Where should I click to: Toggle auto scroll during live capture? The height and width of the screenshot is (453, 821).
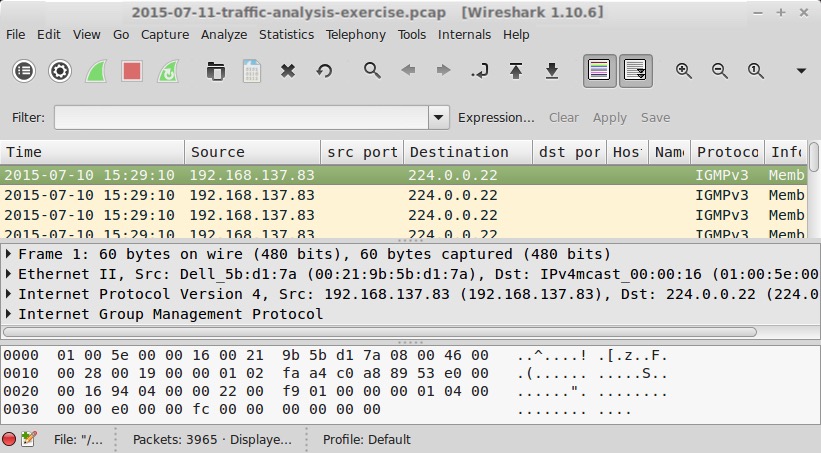(636, 71)
